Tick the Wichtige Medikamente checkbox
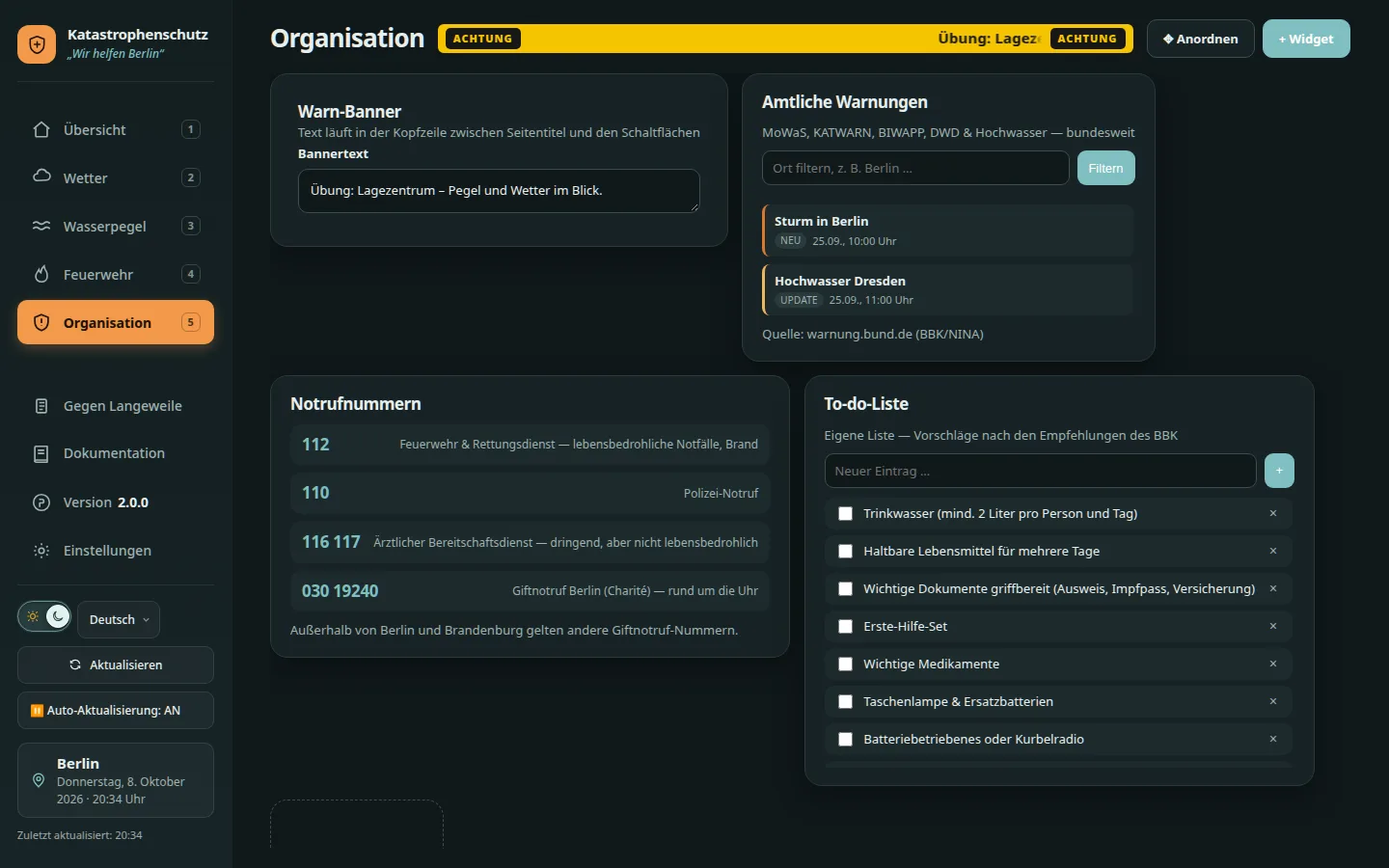The height and width of the screenshot is (868, 1389). click(x=846, y=665)
